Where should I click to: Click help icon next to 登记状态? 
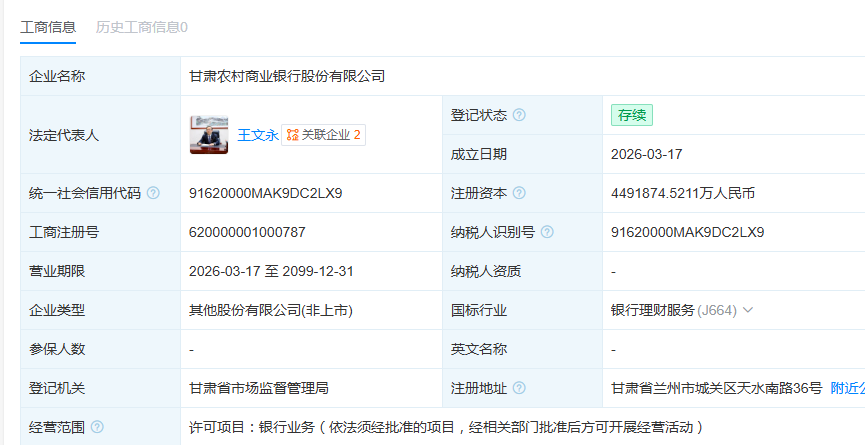(x=519, y=115)
